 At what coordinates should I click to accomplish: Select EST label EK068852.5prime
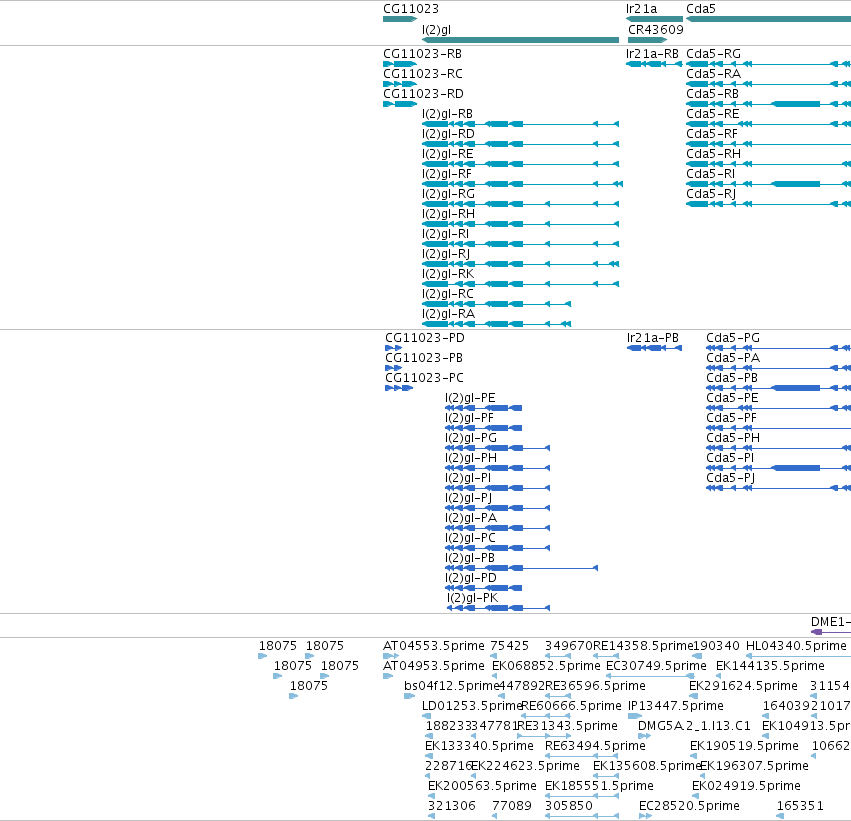[x=546, y=666]
